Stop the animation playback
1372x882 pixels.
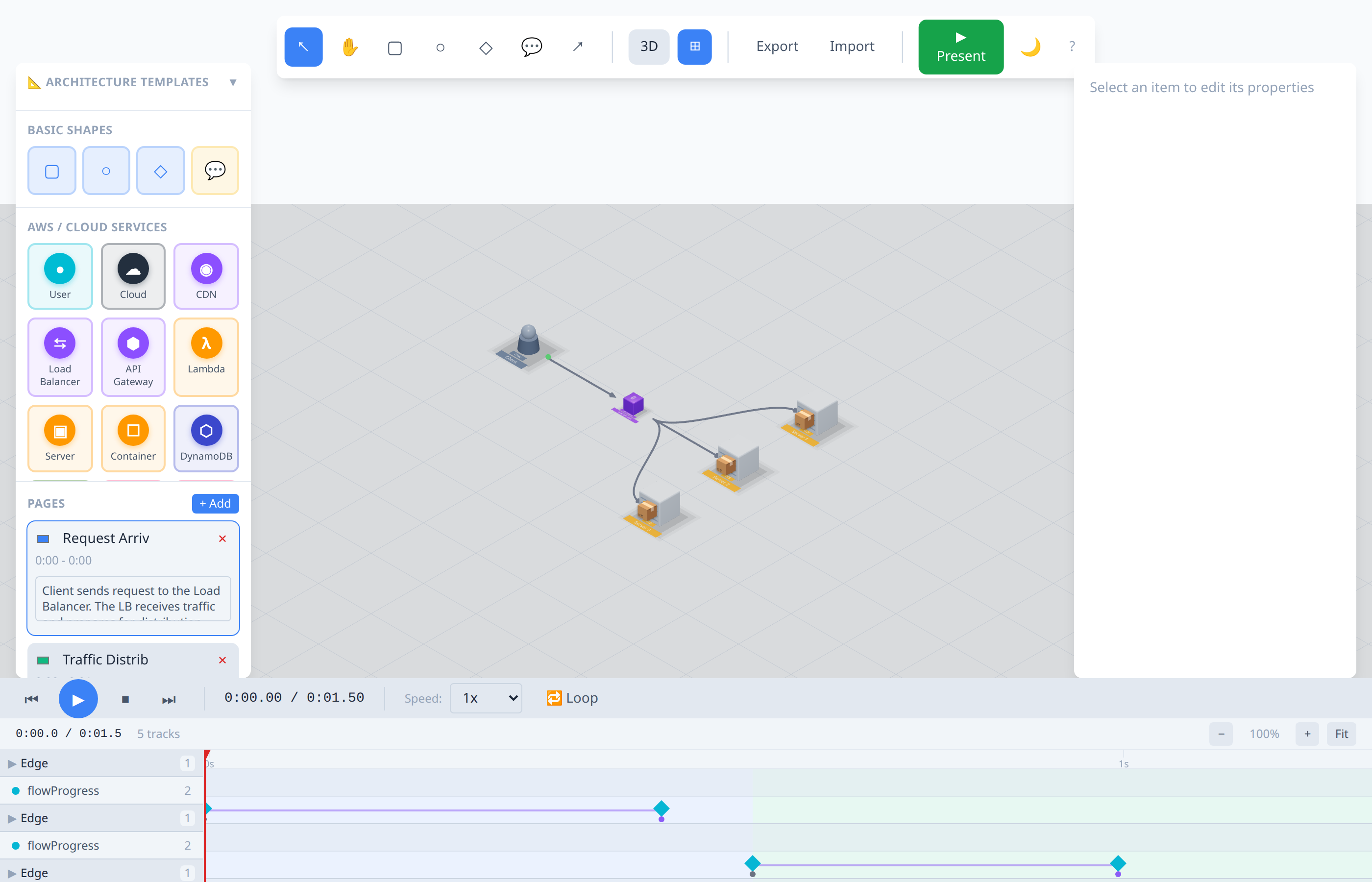pos(125,699)
